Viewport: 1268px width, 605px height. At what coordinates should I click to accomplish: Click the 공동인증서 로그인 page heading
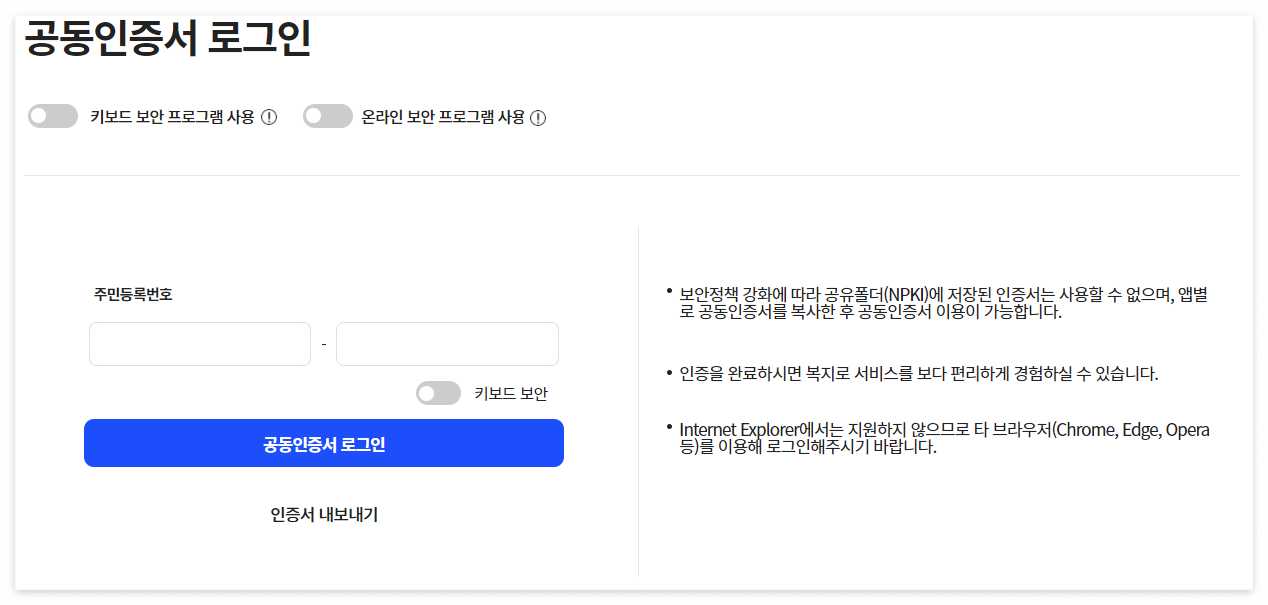click(x=165, y=38)
